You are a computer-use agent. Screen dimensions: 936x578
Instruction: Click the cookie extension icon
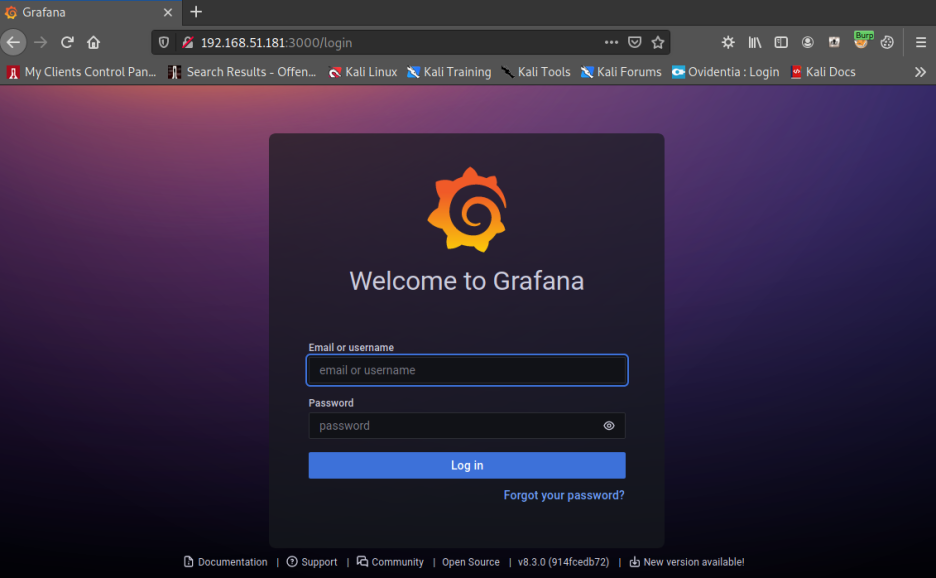(888, 42)
